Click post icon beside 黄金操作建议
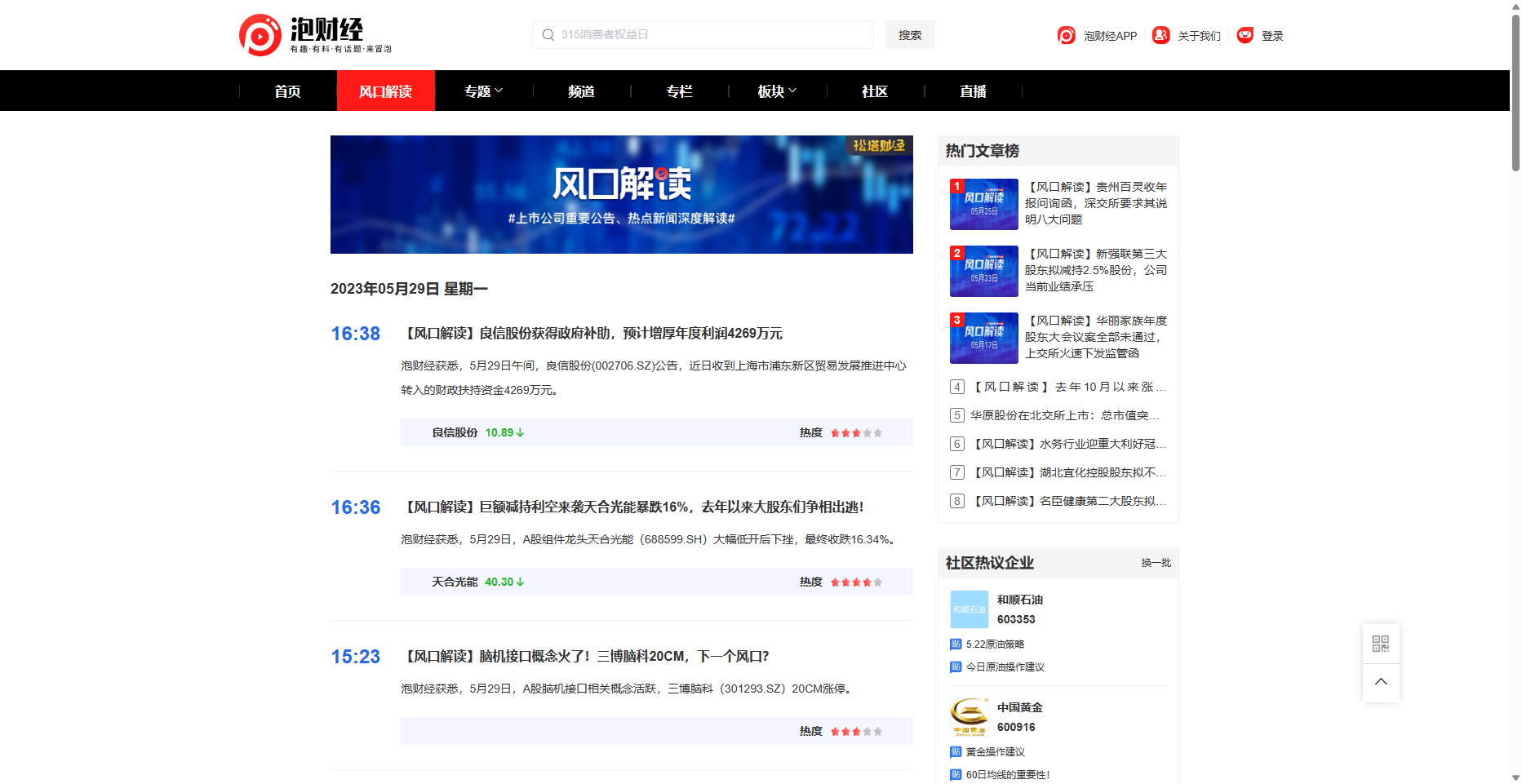 pos(956,752)
